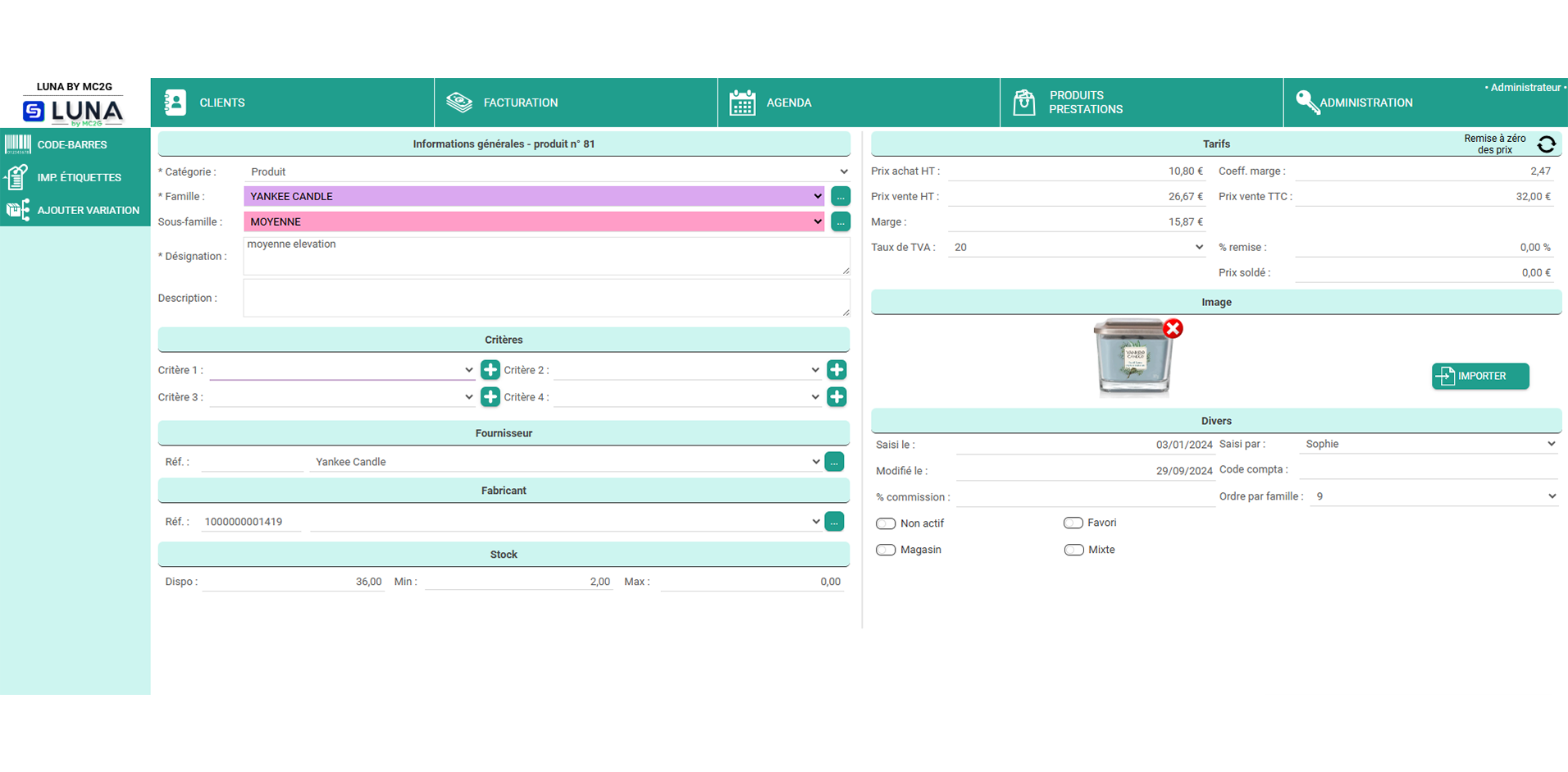Click the Fournisseur Réf. field
The width and height of the screenshot is (1568, 772).
tap(252, 462)
